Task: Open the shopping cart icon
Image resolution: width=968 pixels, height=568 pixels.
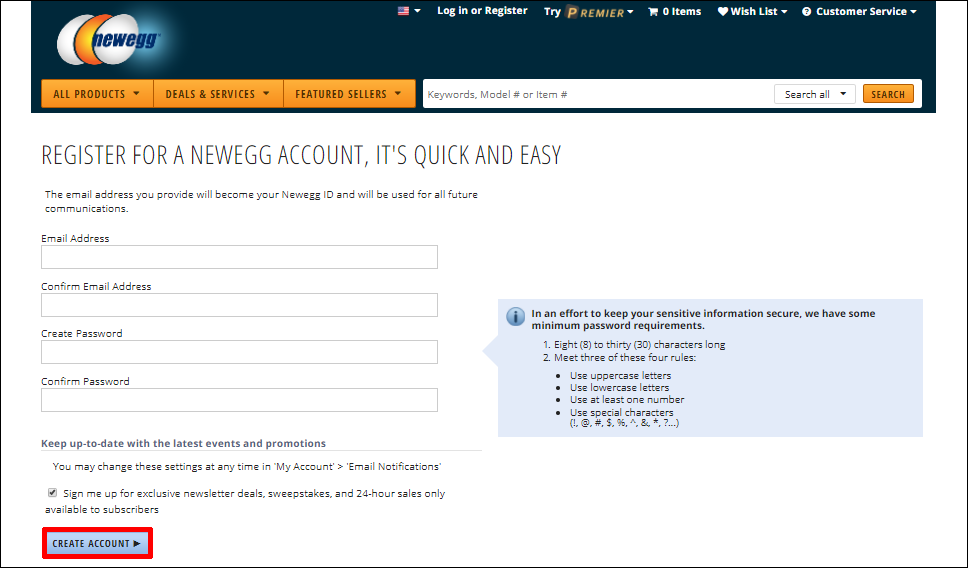Action: tap(653, 12)
